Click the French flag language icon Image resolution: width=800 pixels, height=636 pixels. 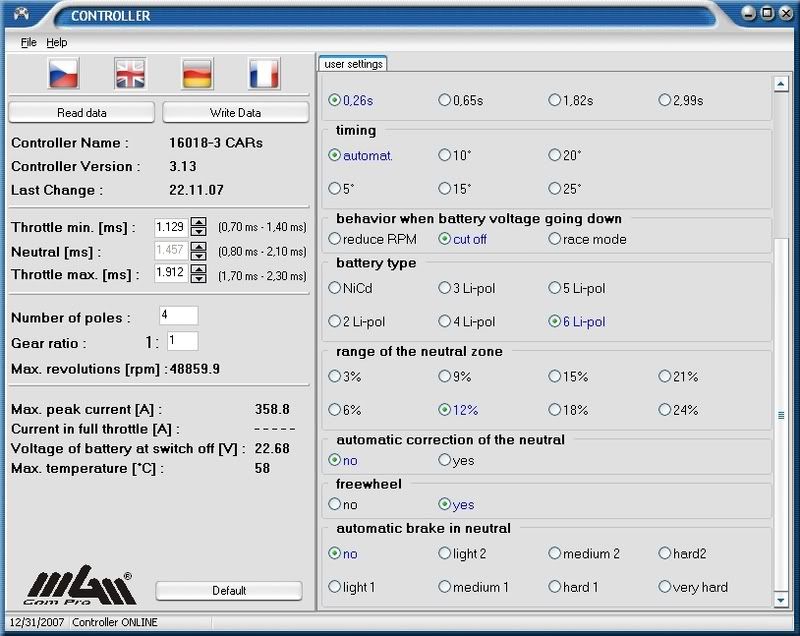pos(264,73)
